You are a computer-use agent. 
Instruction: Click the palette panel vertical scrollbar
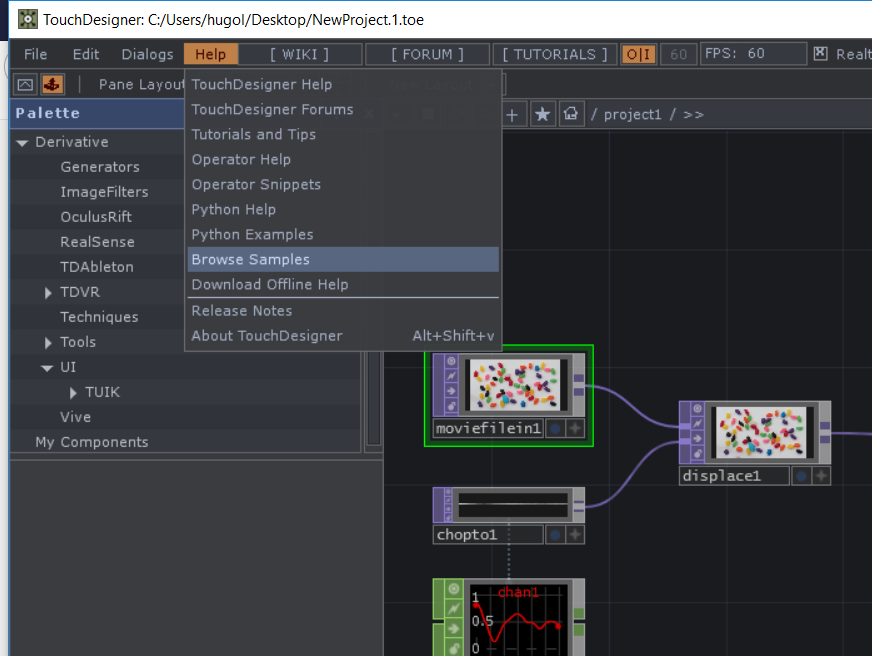click(x=374, y=399)
